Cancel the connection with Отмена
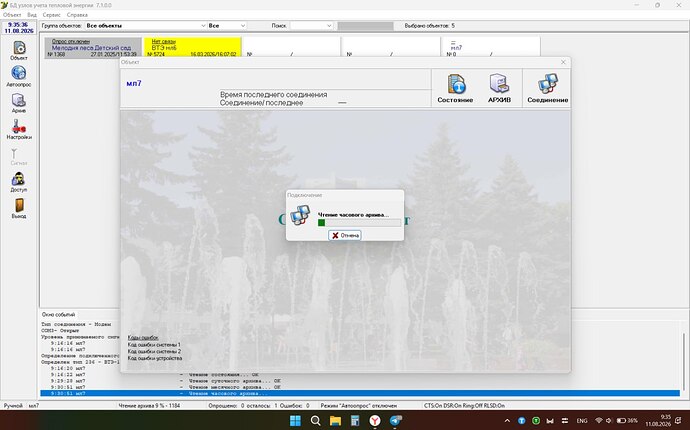Viewport: 690px width, 430px height. pyautogui.click(x=345, y=235)
